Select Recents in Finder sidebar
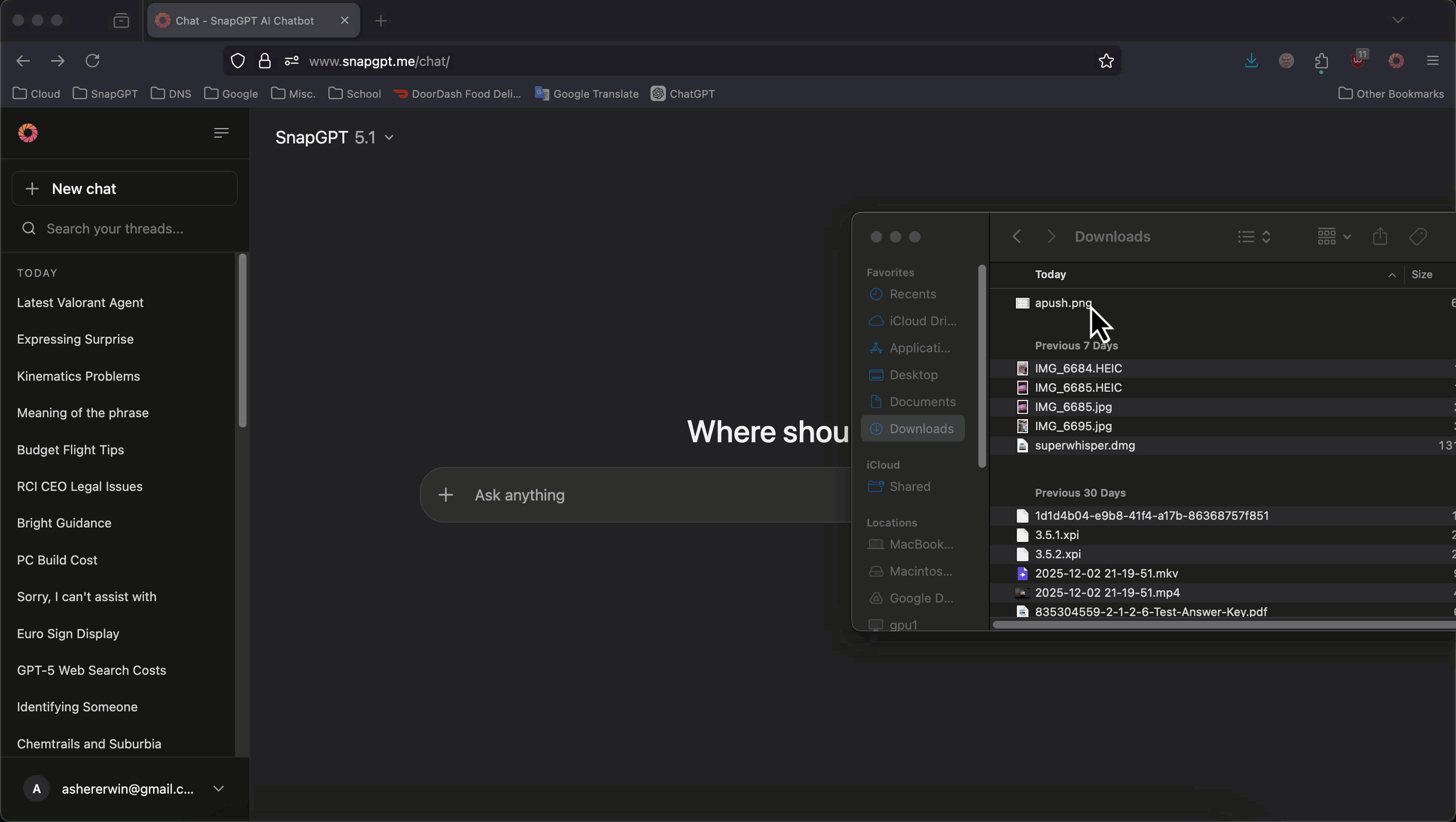Screen dimensions: 1456x822 912,295
